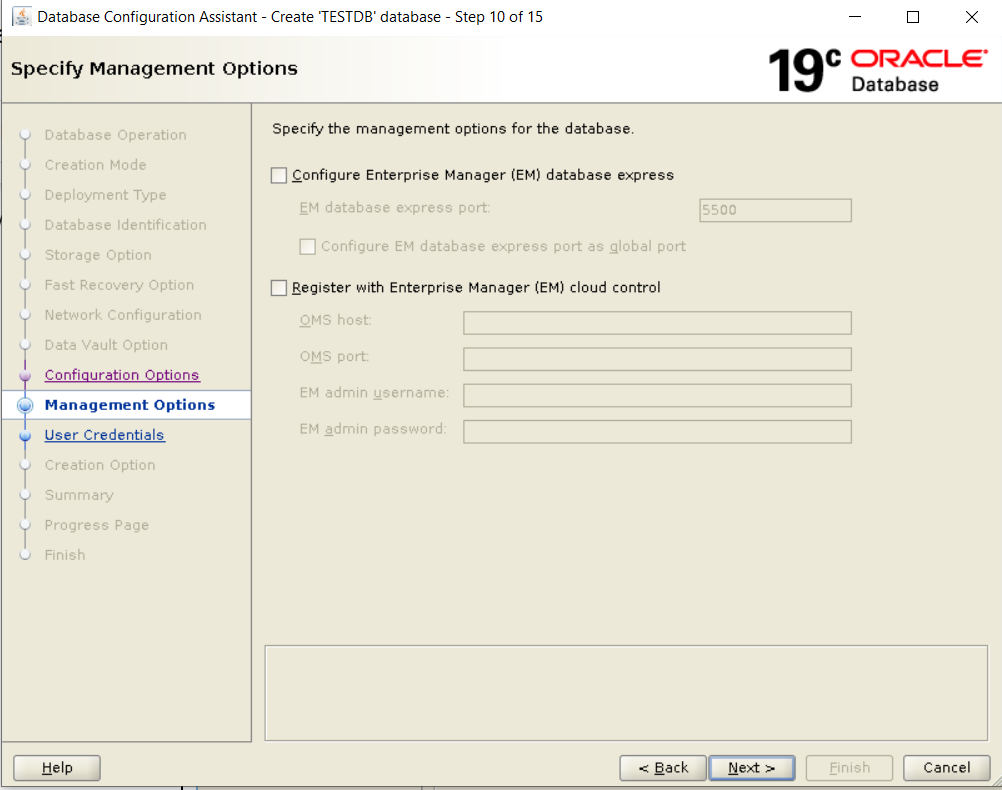
Task: Focus the OMS port input field
Action: [657, 359]
